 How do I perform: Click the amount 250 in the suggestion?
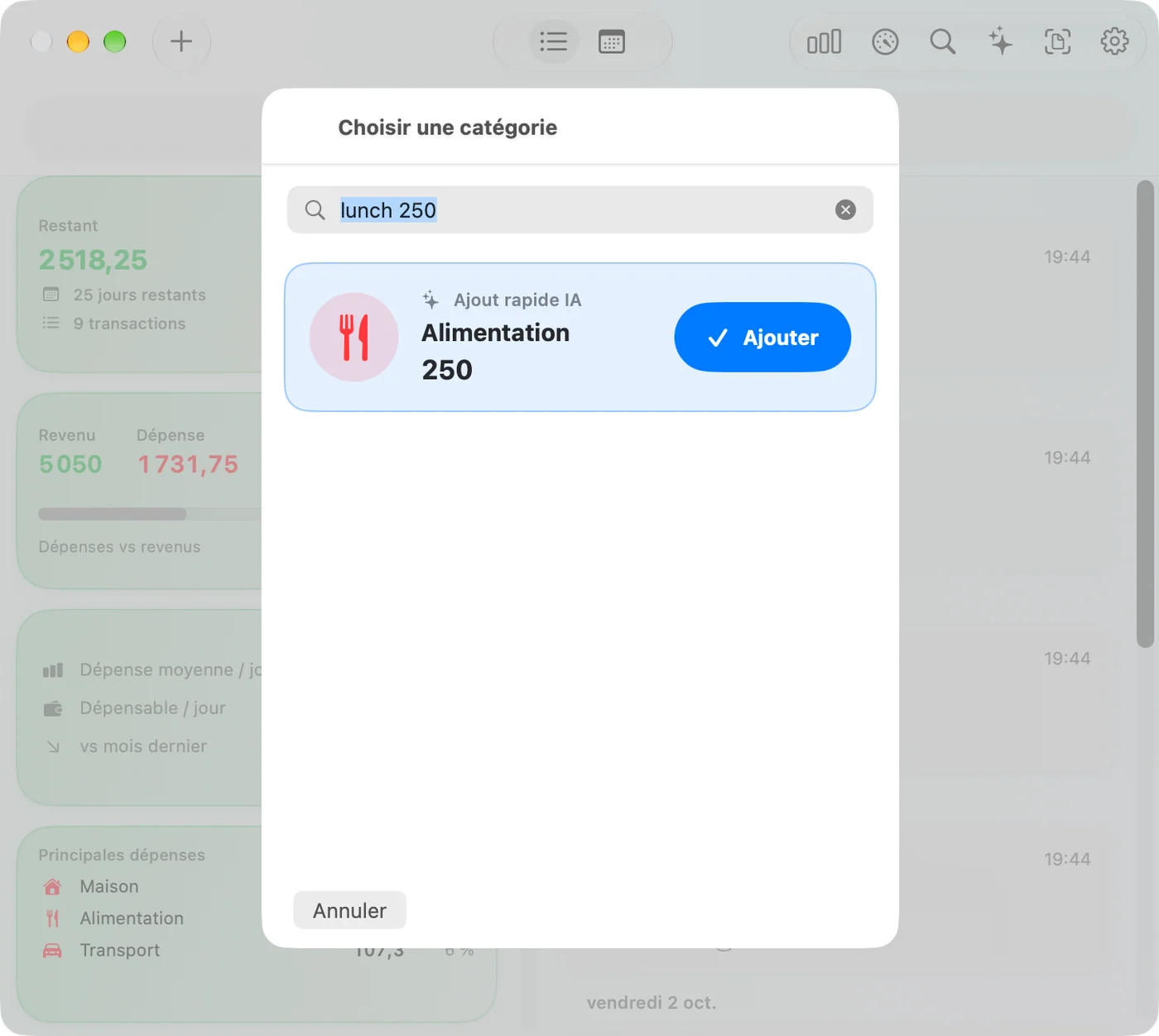pos(447,370)
